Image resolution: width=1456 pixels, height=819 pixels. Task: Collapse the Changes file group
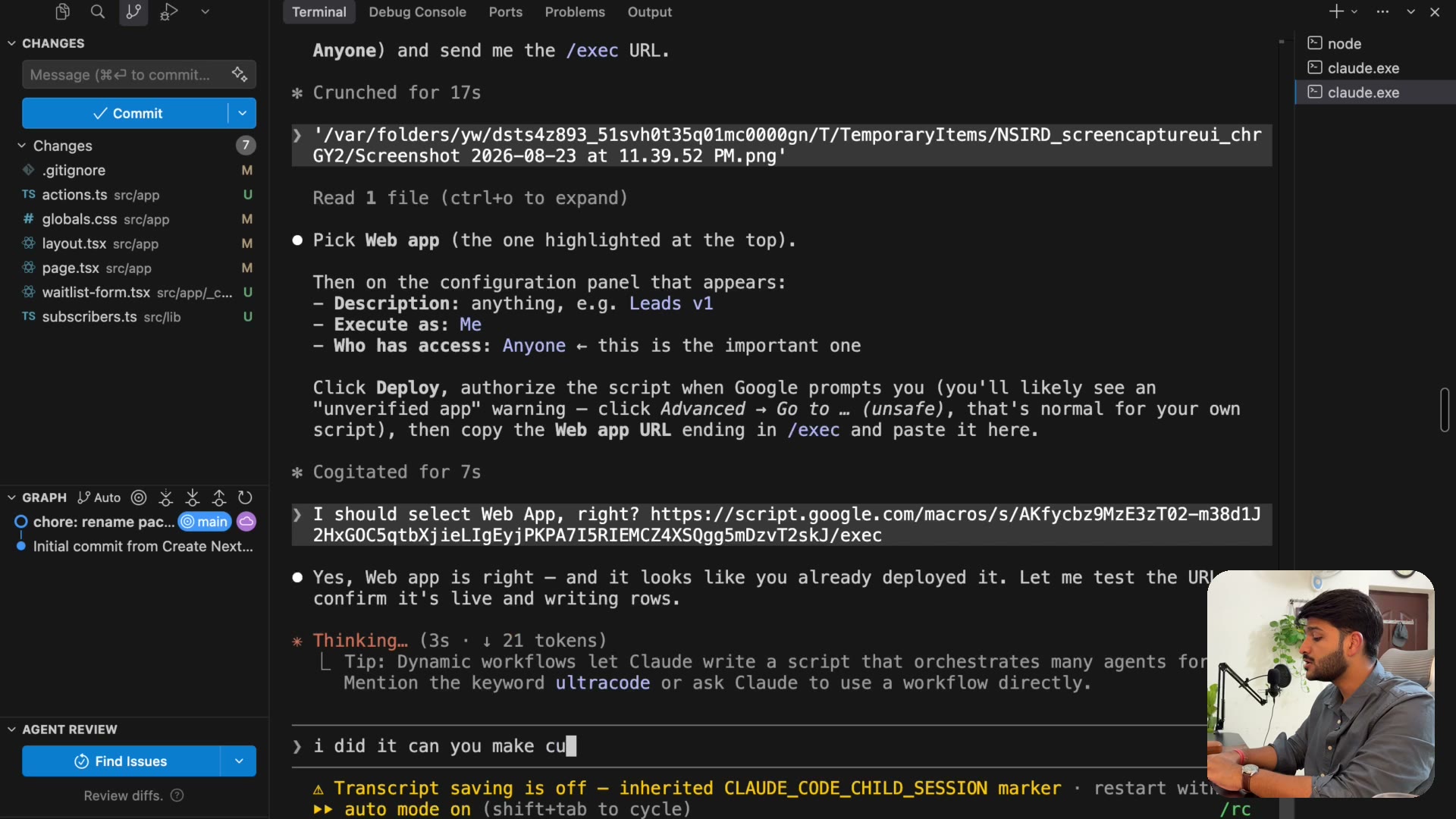22,146
